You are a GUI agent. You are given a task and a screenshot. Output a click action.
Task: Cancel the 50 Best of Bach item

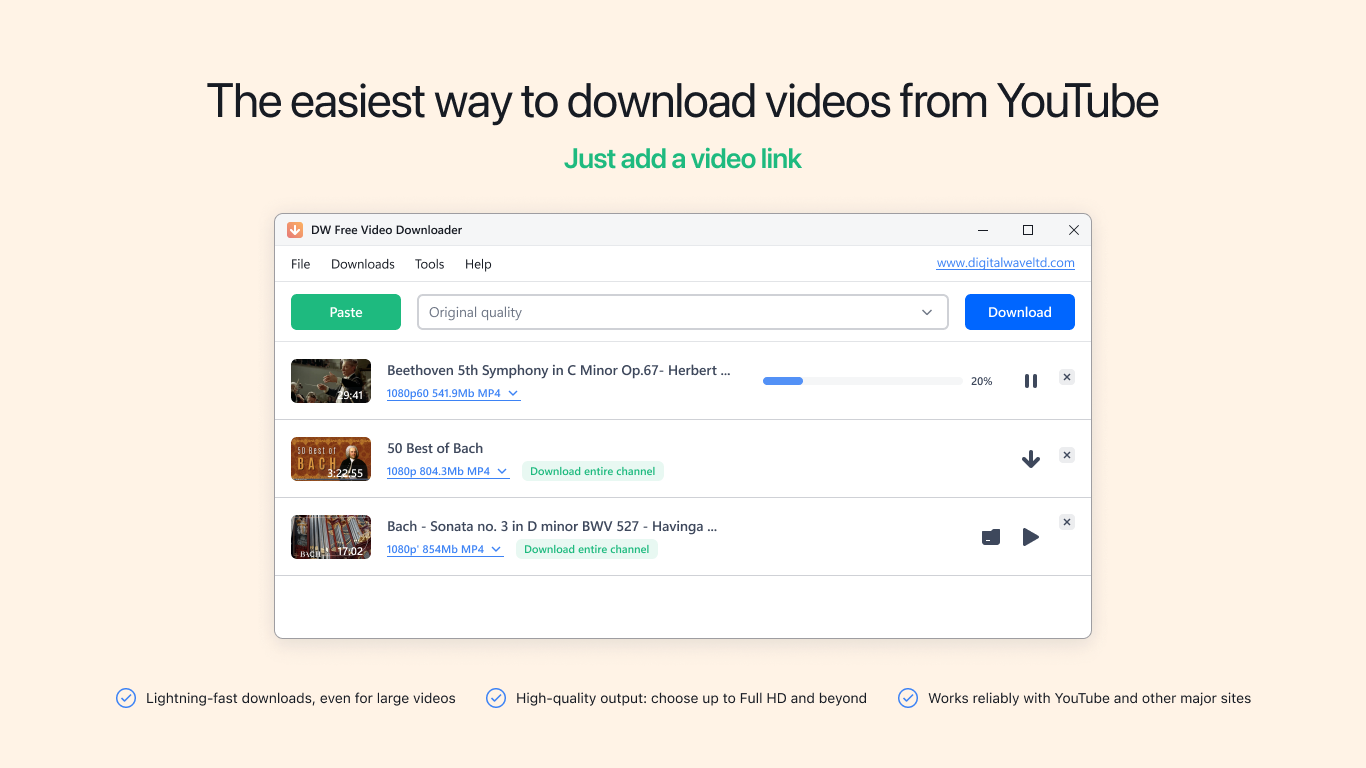(x=1066, y=455)
